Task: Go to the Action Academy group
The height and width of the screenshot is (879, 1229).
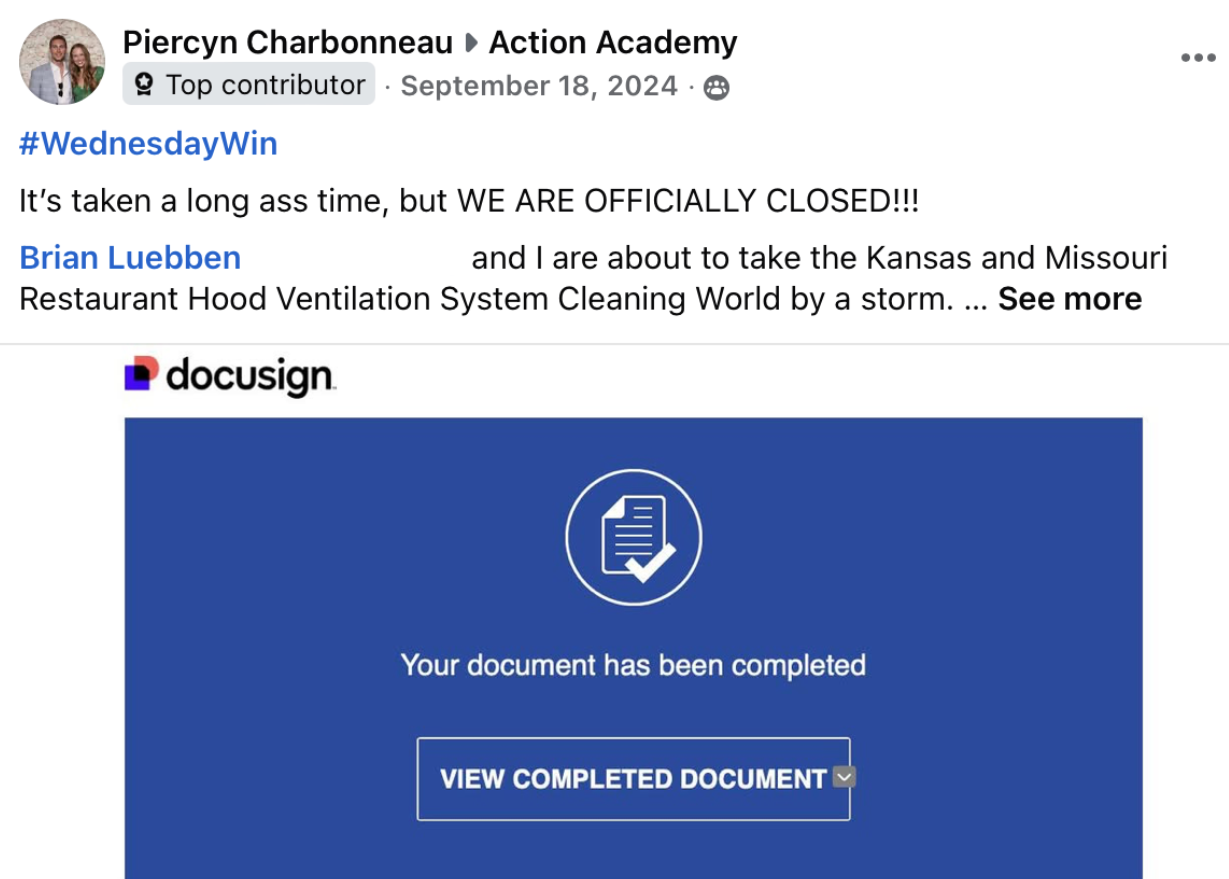Action: pyautogui.click(x=613, y=43)
